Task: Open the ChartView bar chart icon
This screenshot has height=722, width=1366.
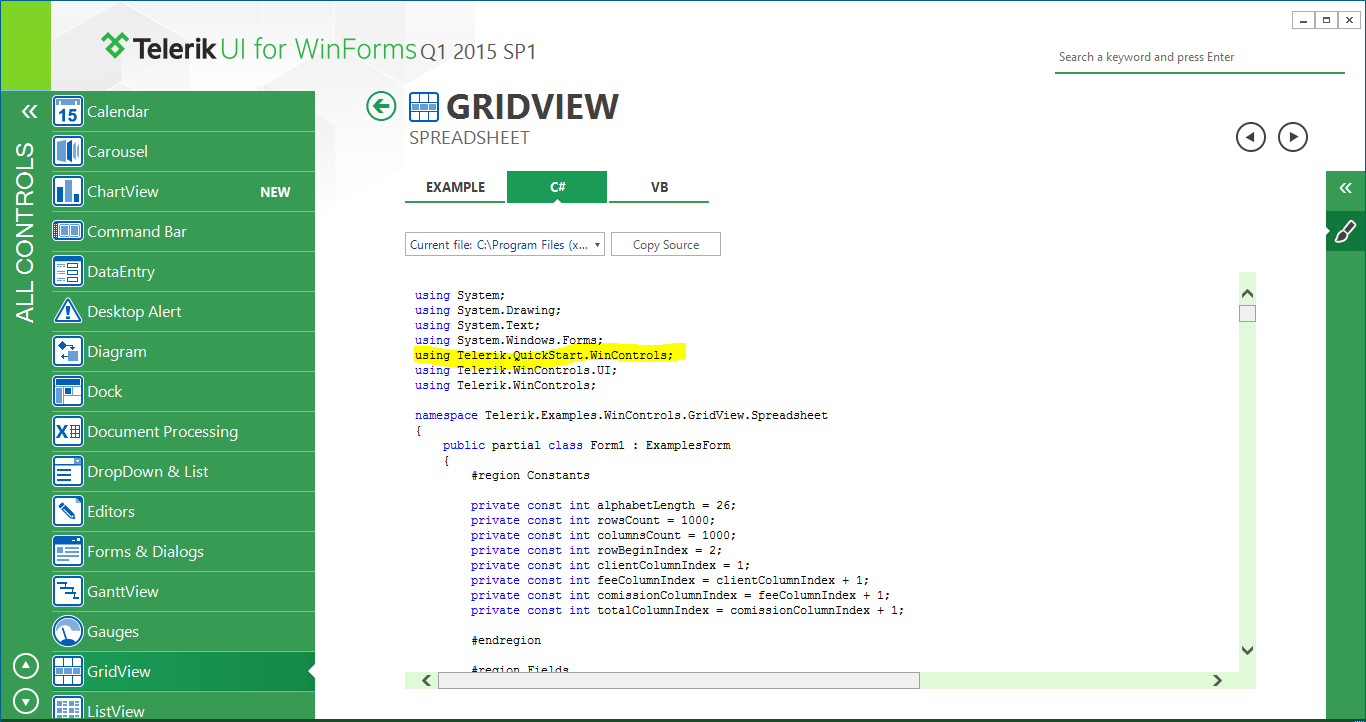Action: pyautogui.click(x=67, y=192)
